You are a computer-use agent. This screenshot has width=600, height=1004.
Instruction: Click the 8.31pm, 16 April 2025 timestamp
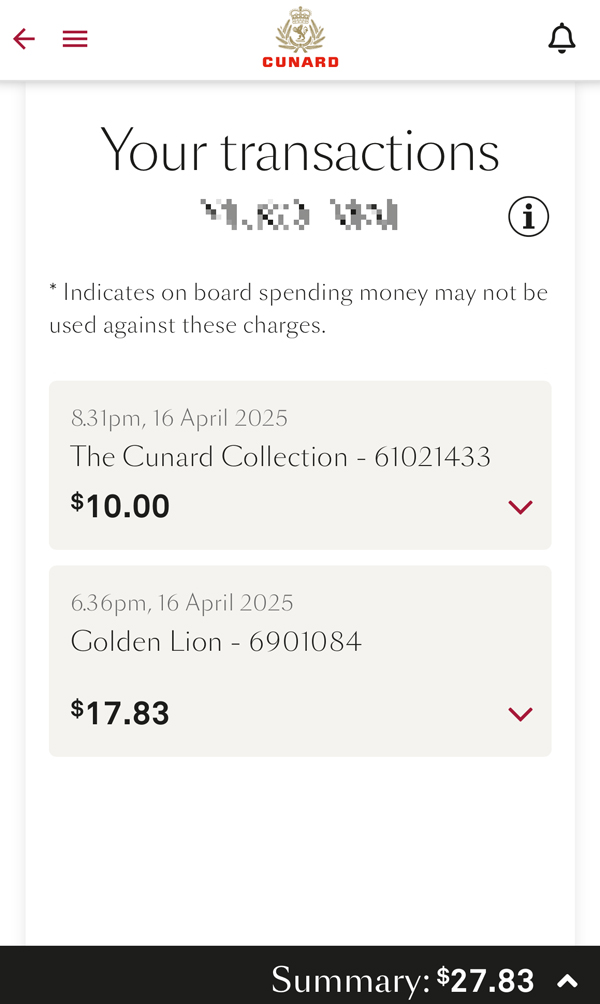(179, 418)
